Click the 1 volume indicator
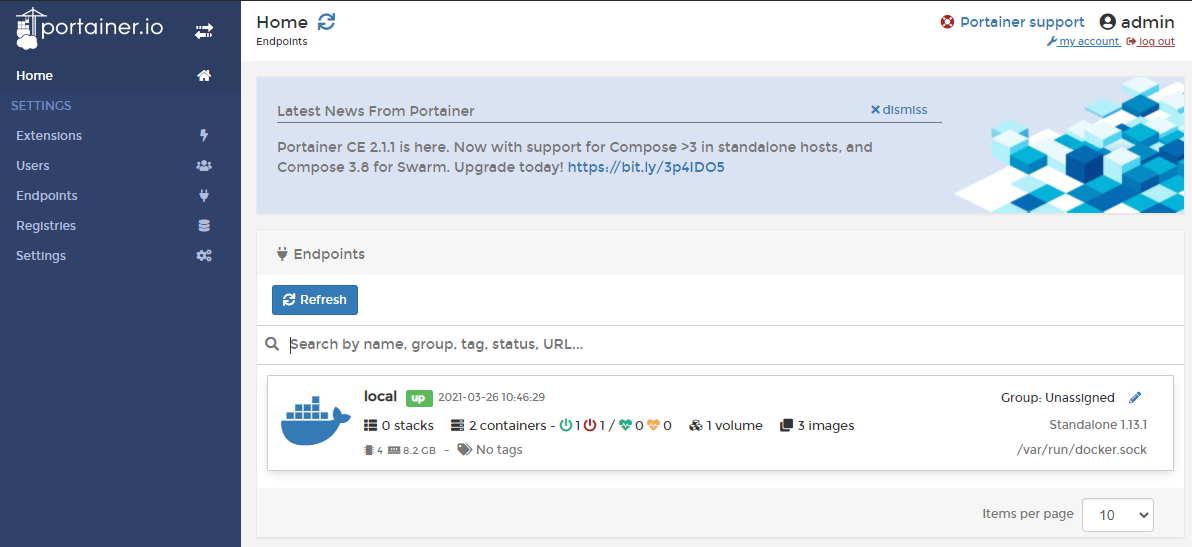 [x=725, y=425]
